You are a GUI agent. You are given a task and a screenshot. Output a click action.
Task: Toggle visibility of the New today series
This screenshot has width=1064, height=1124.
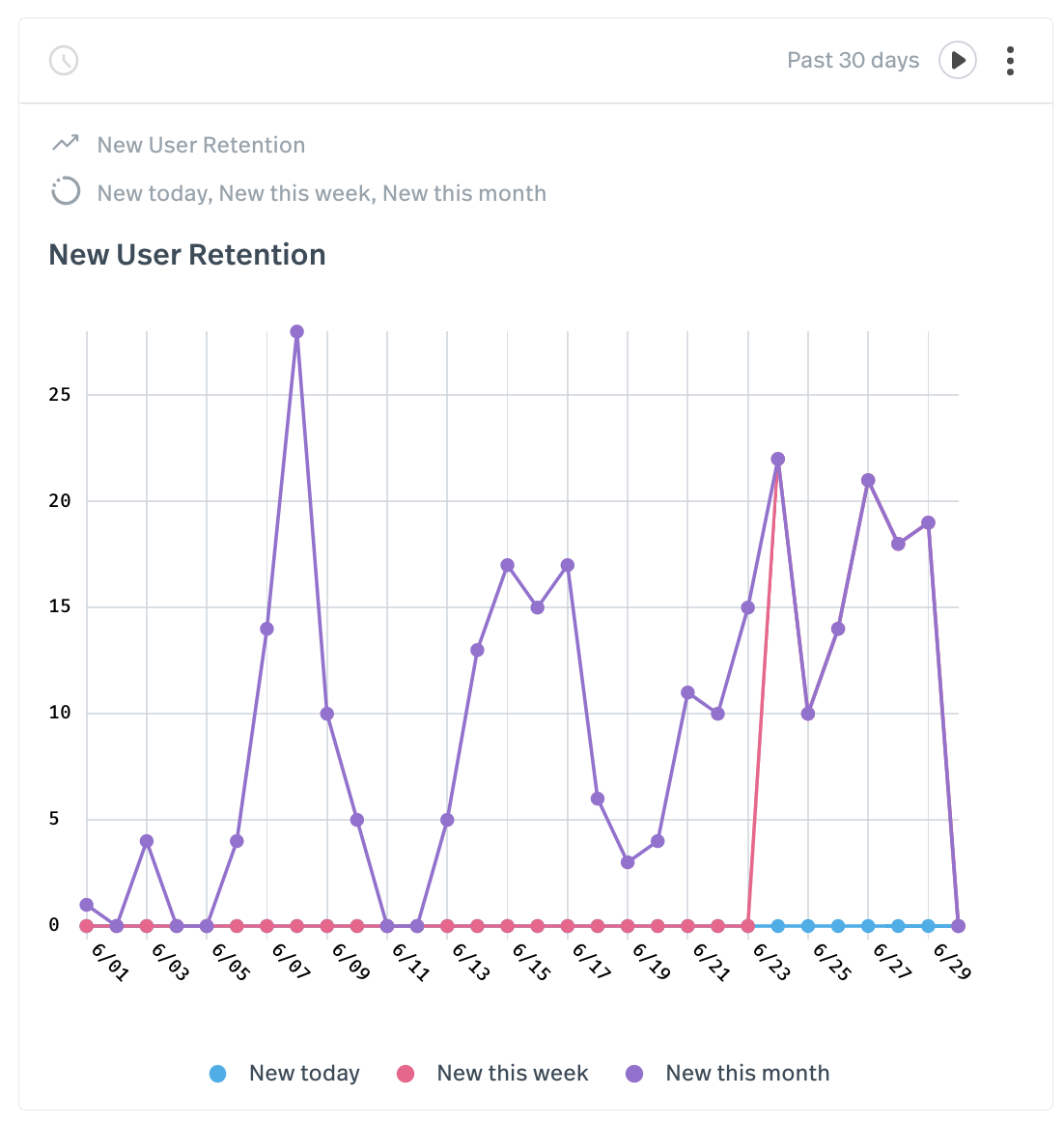click(304, 1073)
